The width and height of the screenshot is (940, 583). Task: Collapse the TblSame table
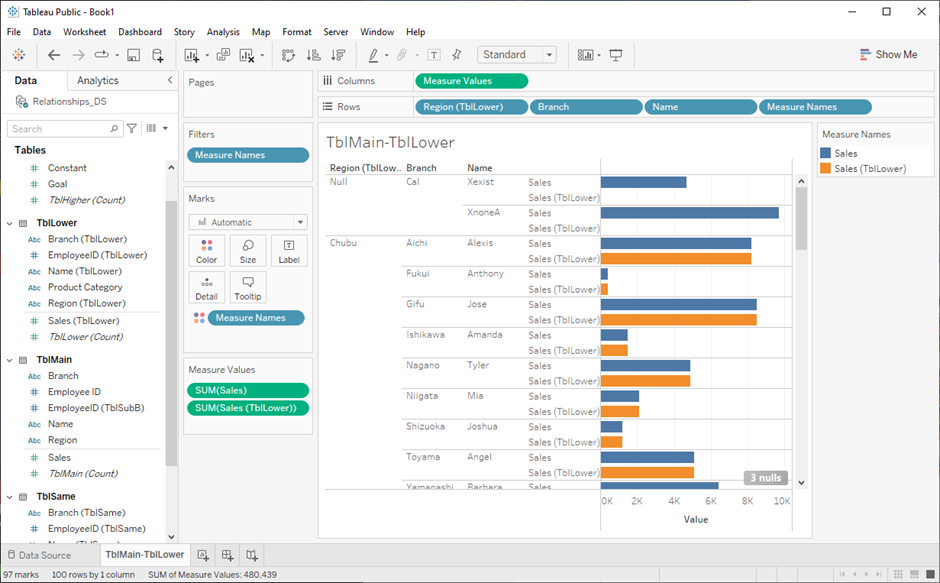tap(10, 497)
